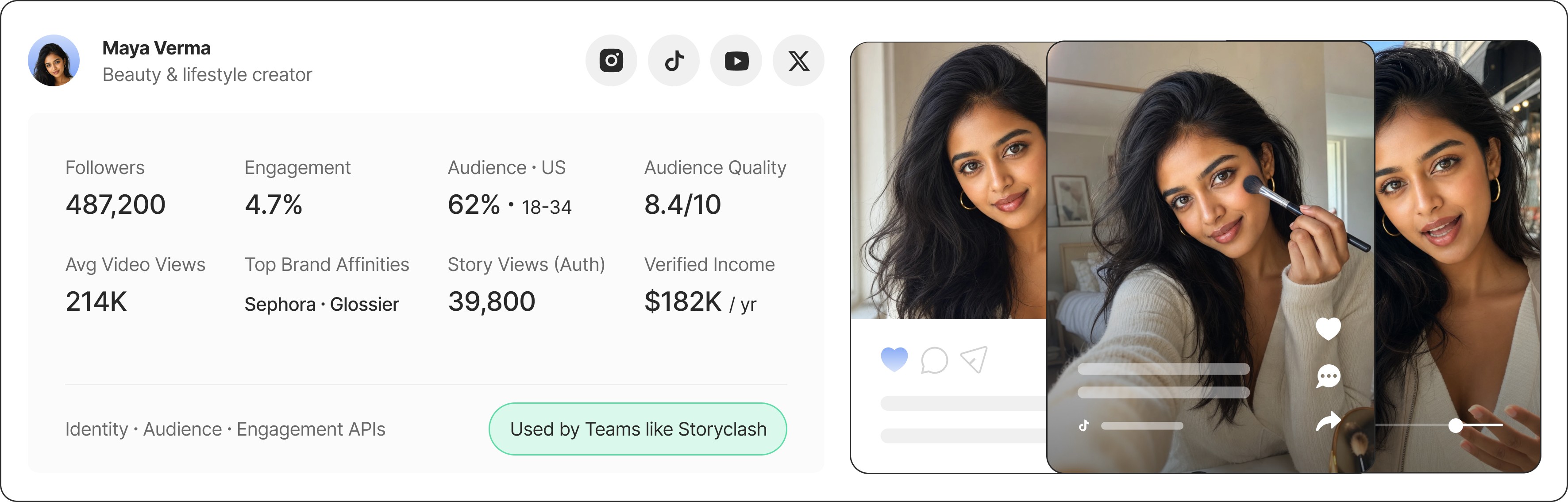Viewport: 1568px width, 502px height.
Task: Open comments on the Instagram post card
Action: (x=934, y=360)
